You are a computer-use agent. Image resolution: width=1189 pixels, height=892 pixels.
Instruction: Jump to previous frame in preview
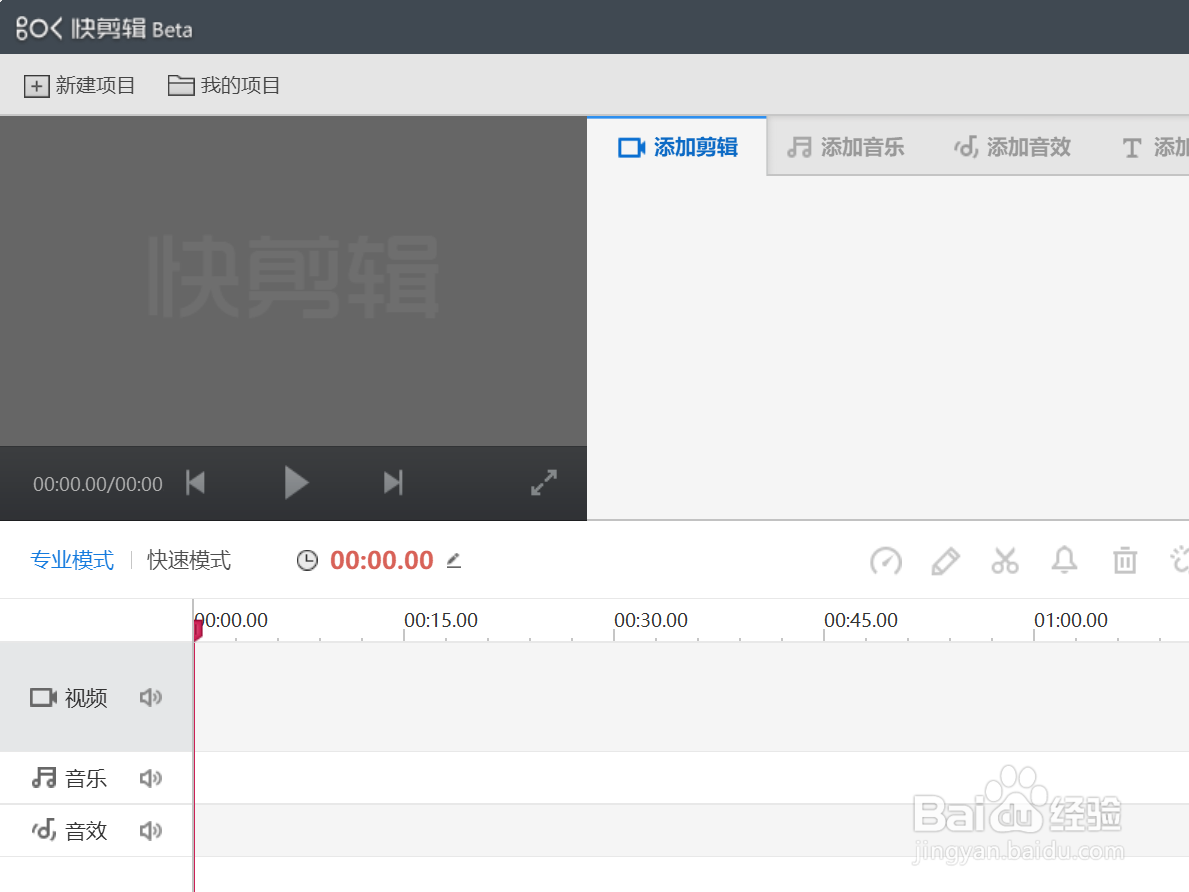pyautogui.click(x=196, y=483)
